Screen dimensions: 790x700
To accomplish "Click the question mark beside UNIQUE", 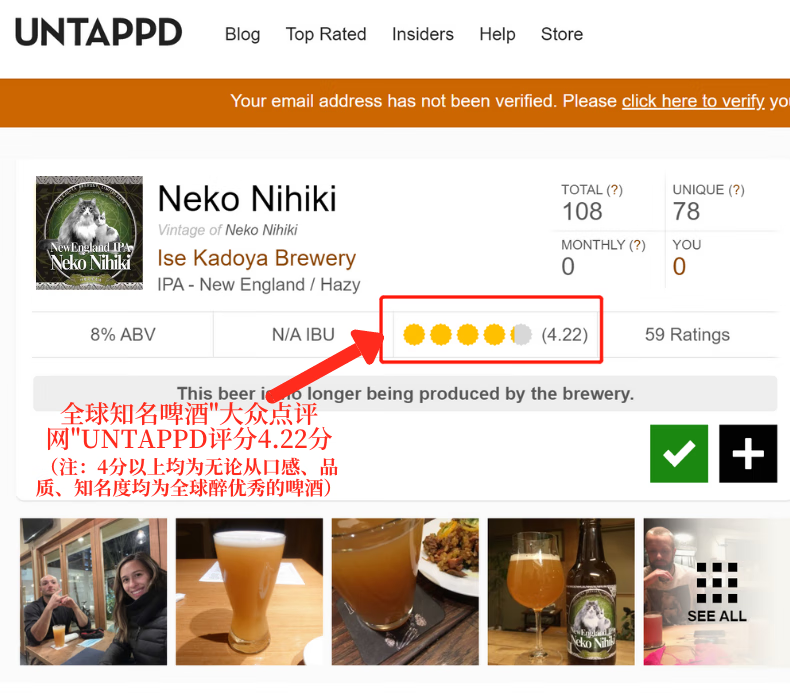I will tap(736, 190).
